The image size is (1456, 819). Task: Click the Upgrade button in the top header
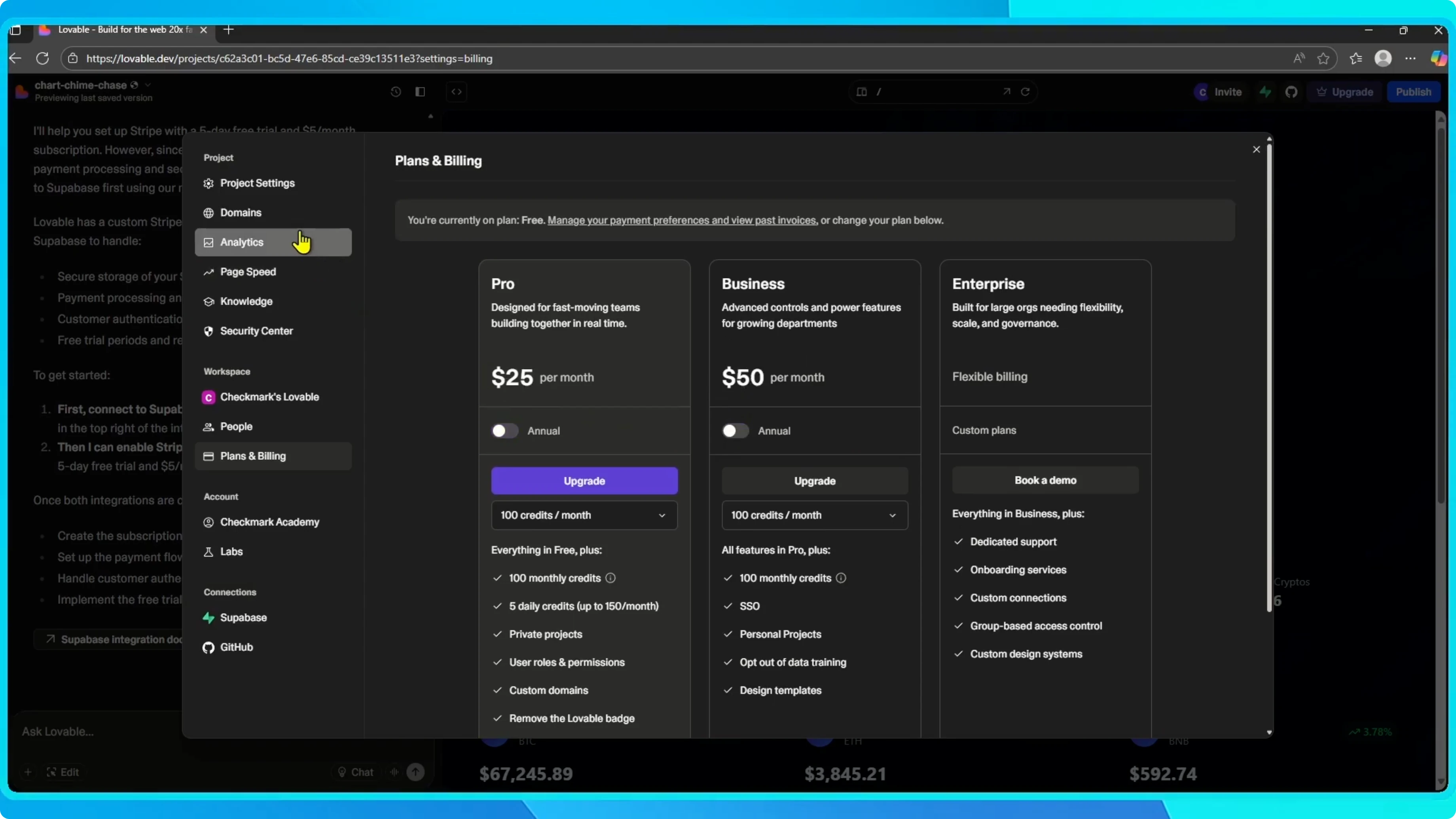click(1345, 91)
